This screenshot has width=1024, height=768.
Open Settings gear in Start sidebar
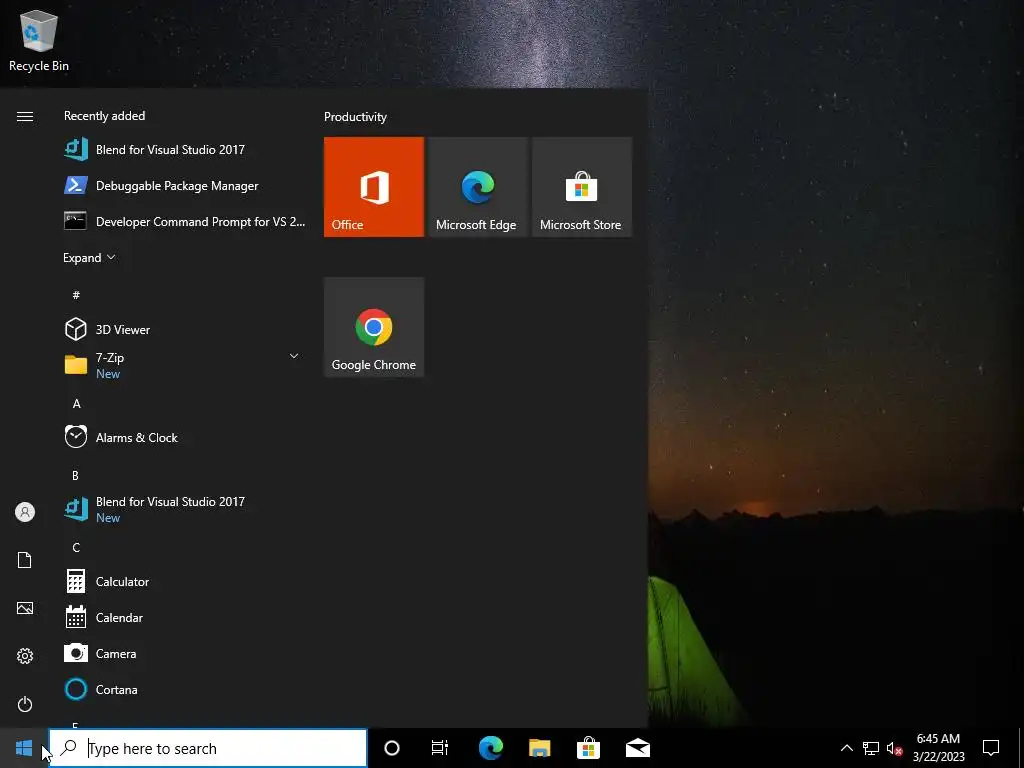tap(25, 656)
